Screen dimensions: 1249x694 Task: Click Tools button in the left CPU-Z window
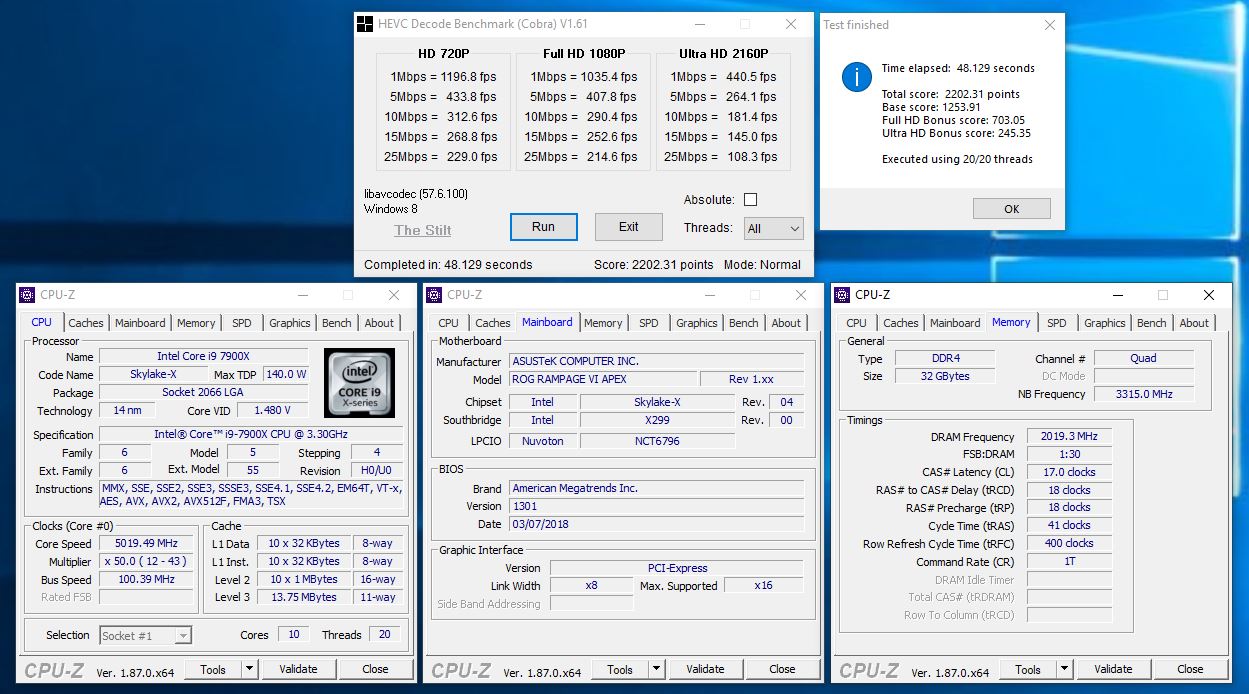point(213,669)
